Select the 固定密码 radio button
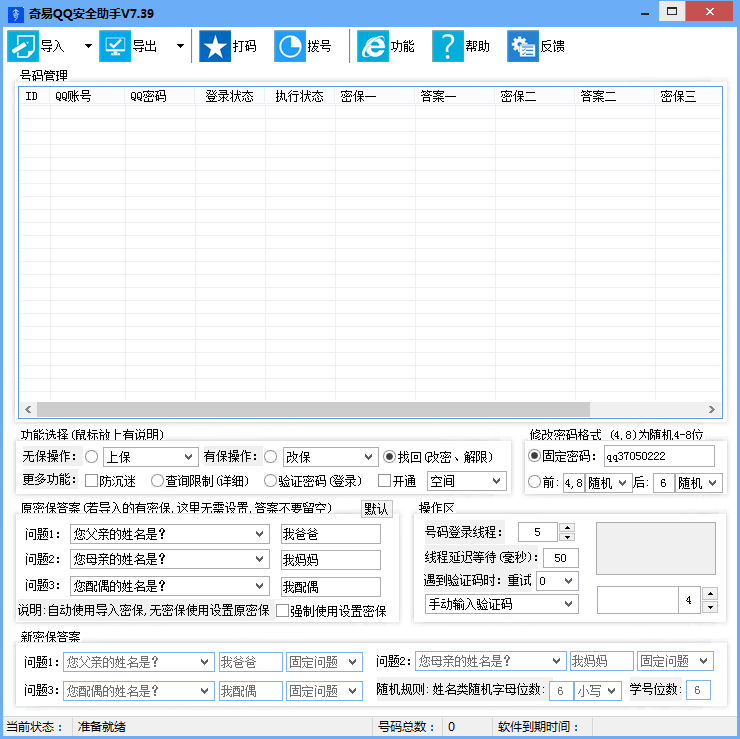Screen dimensions: 740x739 [x=535, y=456]
